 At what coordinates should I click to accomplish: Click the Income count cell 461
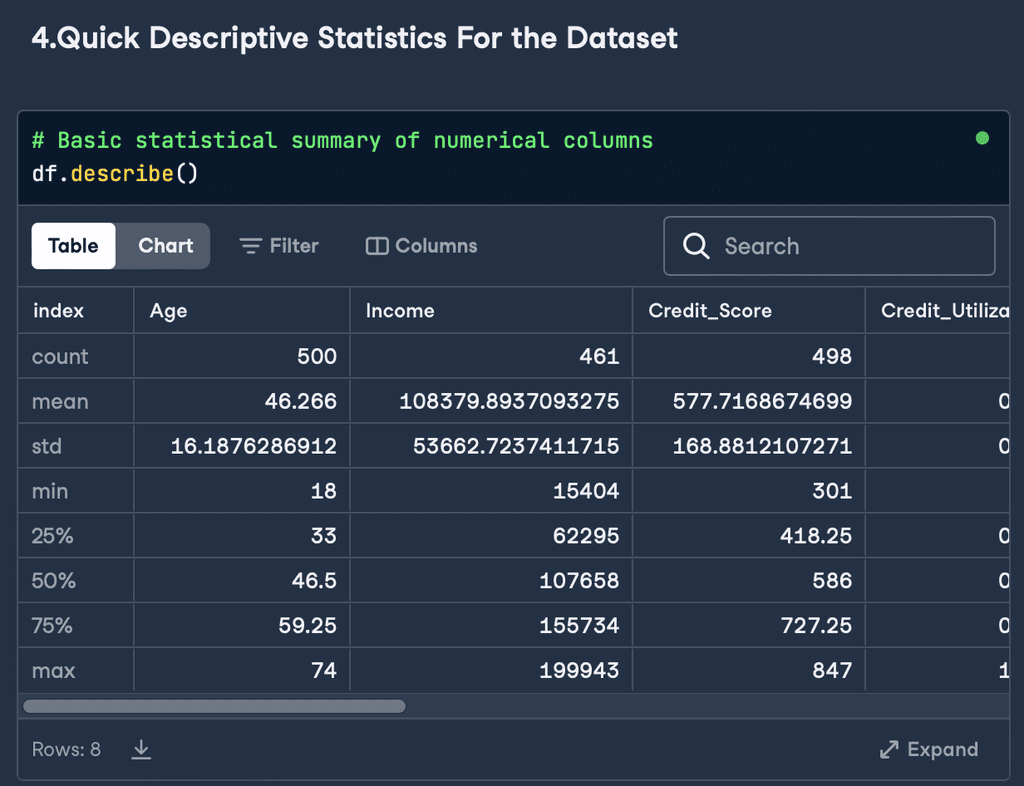(x=491, y=356)
